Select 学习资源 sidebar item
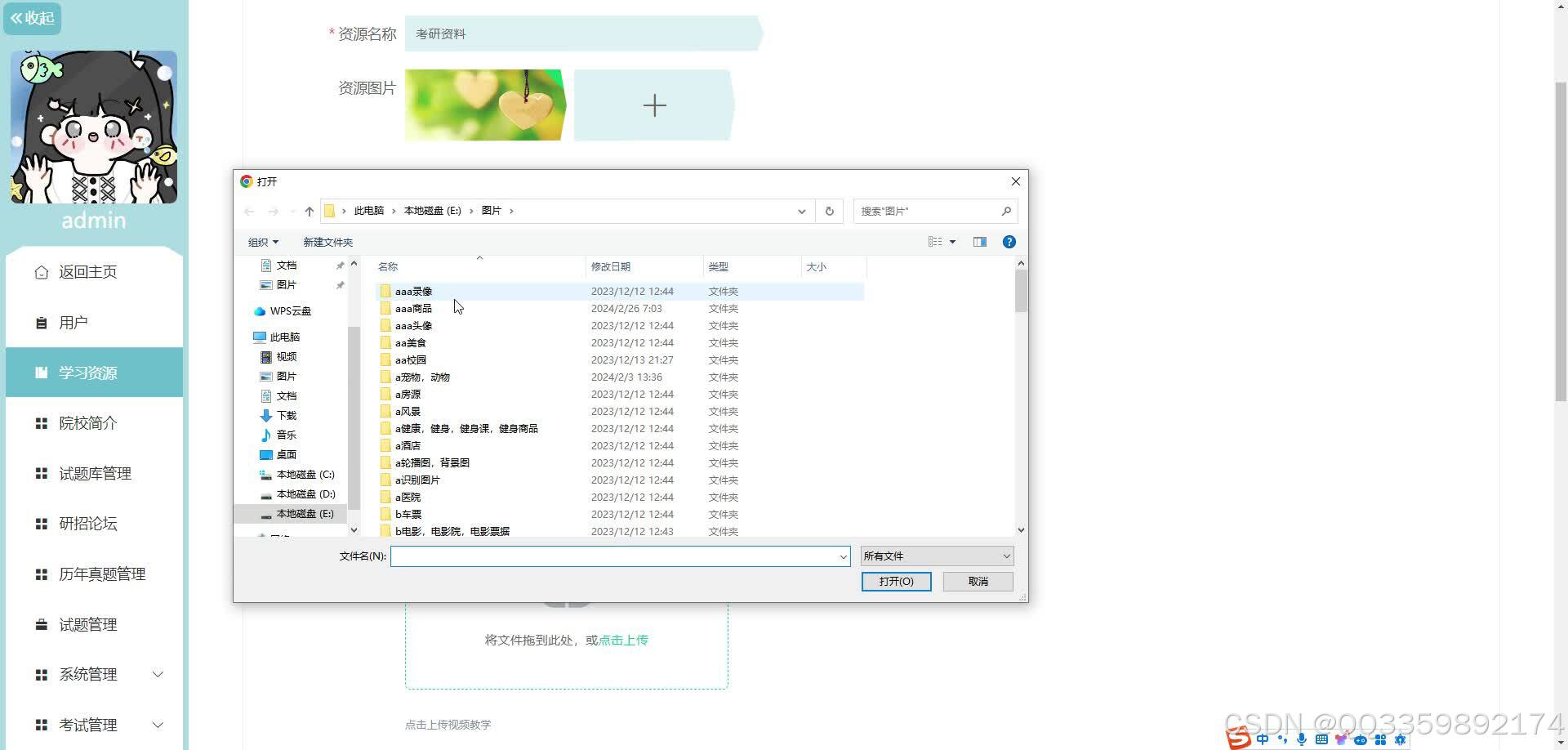The height and width of the screenshot is (750, 1568). click(x=94, y=373)
